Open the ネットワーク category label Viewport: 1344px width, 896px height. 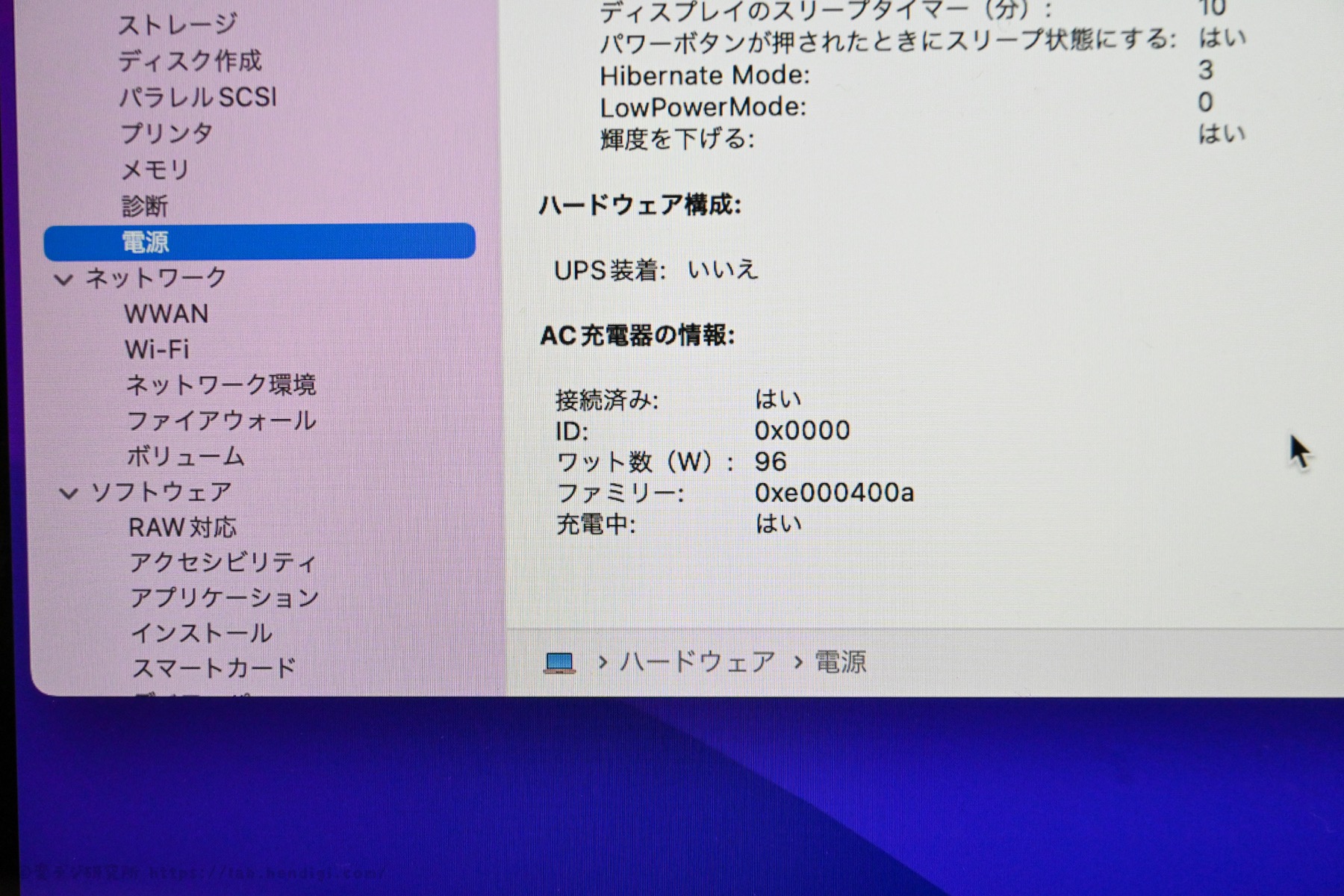pos(156,278)
